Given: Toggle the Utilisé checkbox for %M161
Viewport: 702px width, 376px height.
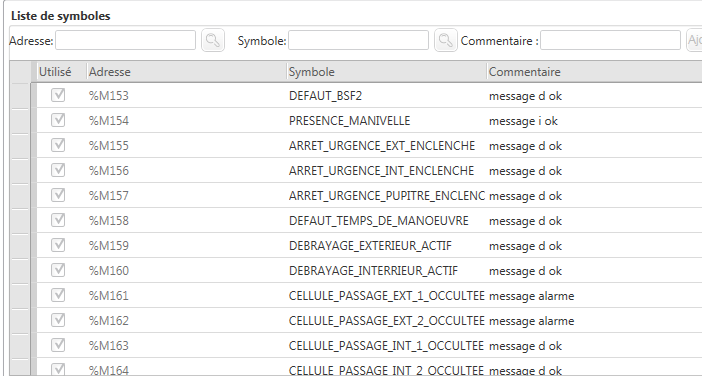Looking at the screenshot, I should tap(58, 295).
